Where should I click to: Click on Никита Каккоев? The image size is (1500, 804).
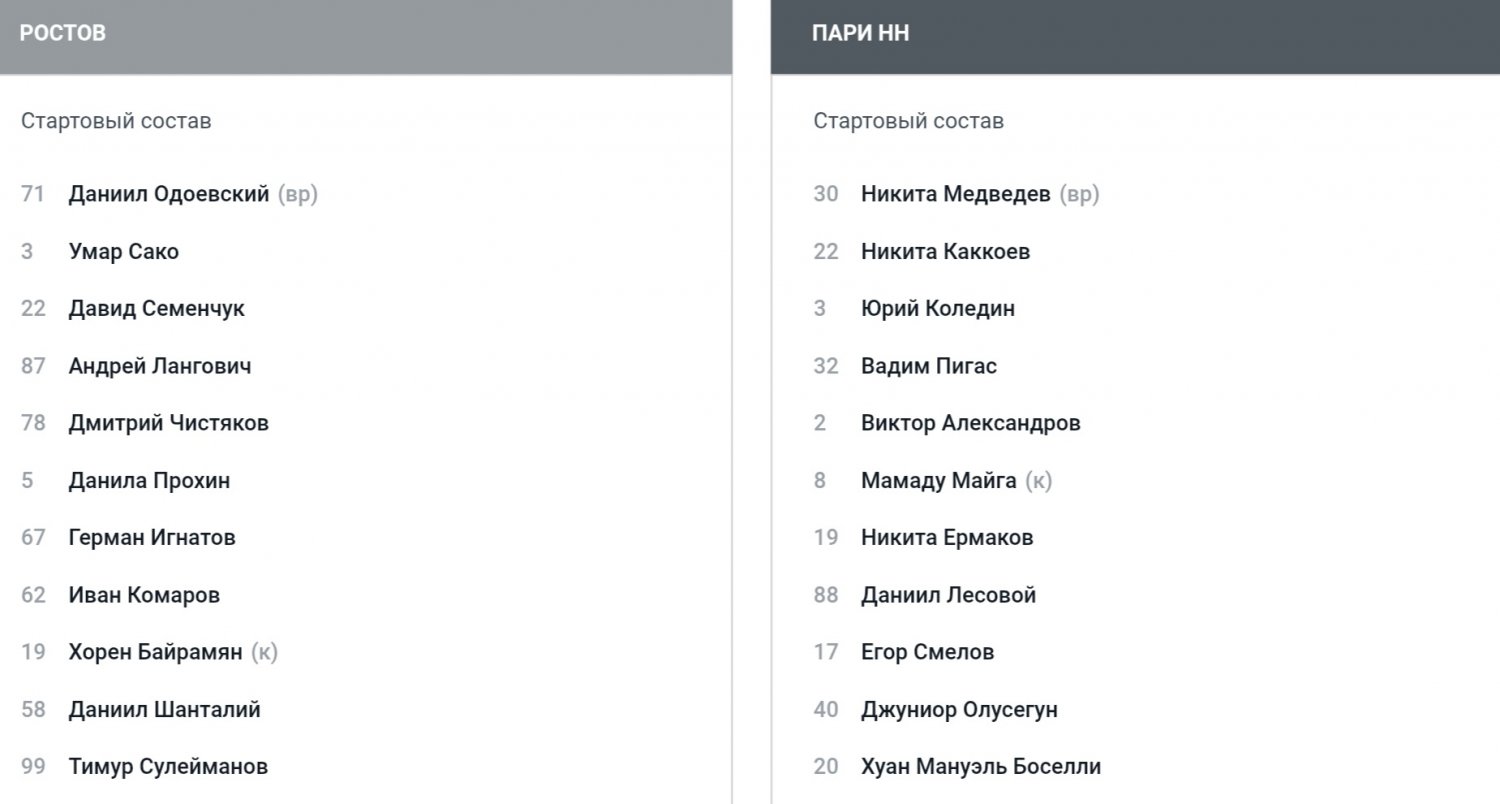(945, 251)
